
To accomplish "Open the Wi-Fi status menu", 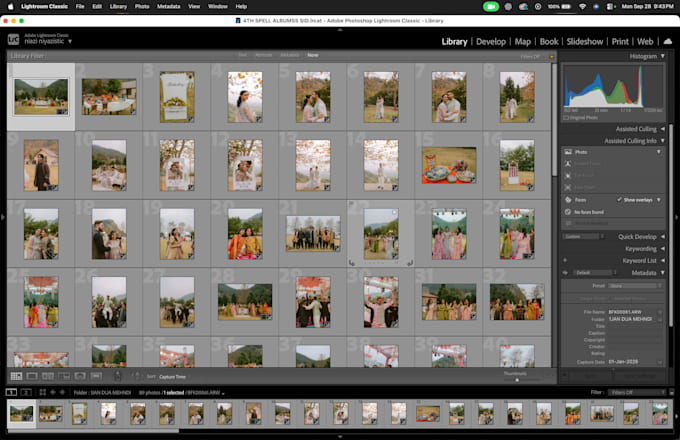I will (x=582, y=7).
